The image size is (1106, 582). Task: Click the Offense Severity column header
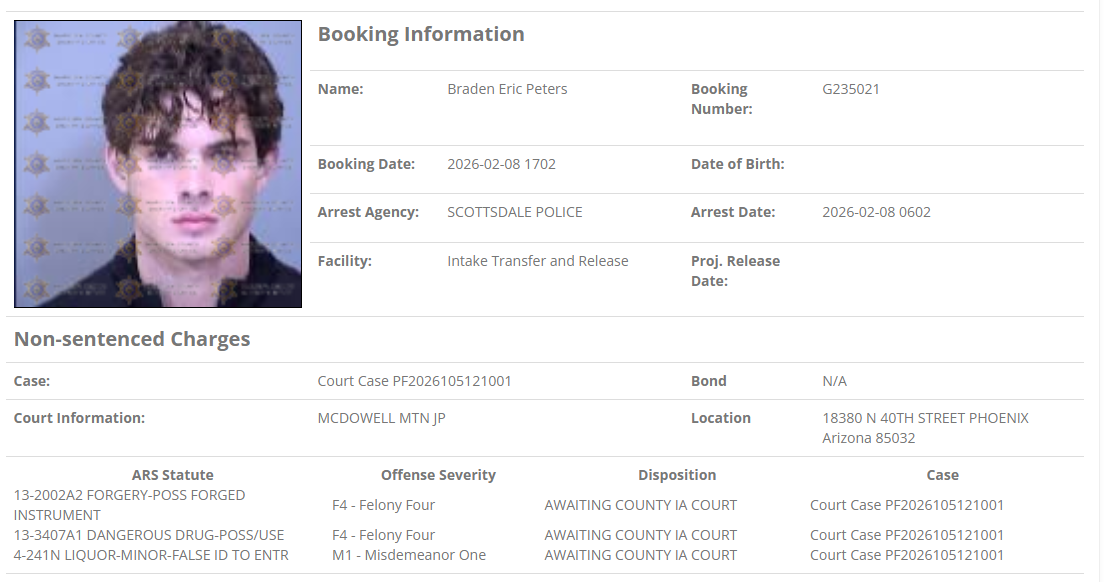pos(438,475)
